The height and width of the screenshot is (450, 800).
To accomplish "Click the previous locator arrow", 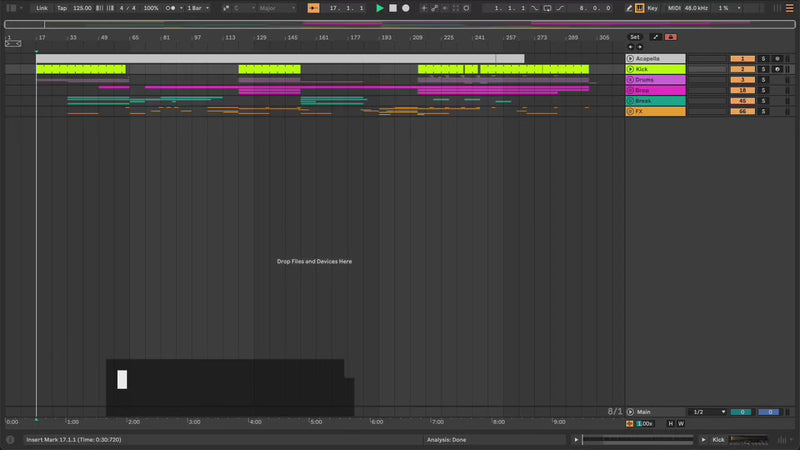I will pos(631,46).
